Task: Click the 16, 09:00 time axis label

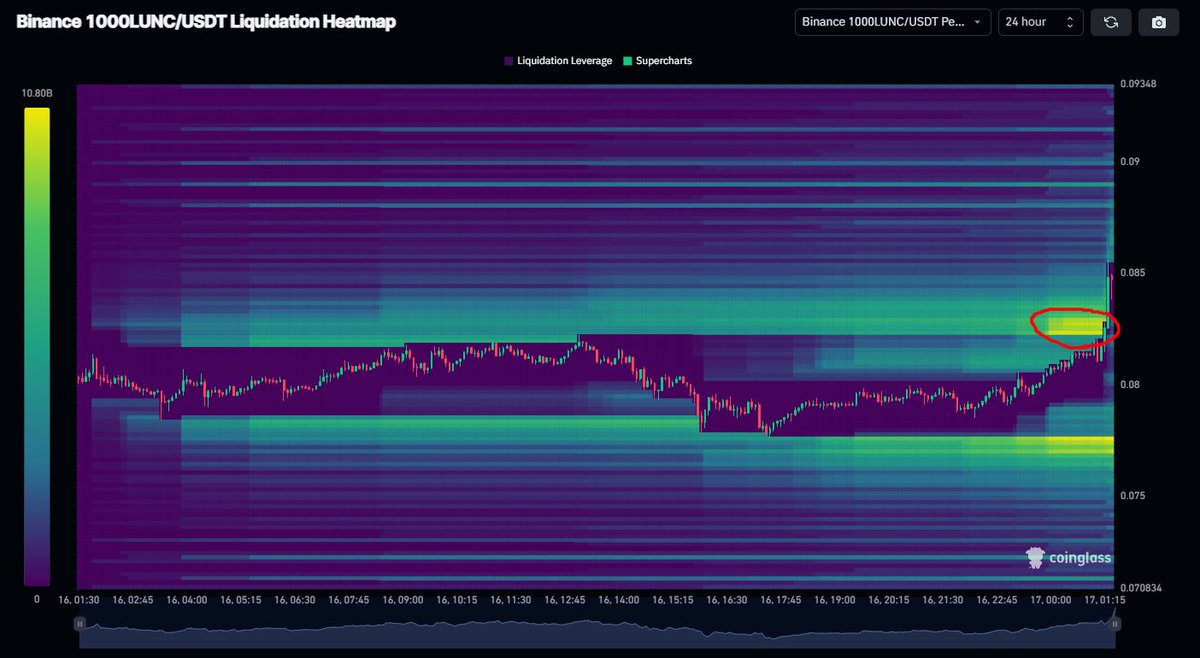Action: 403,600
